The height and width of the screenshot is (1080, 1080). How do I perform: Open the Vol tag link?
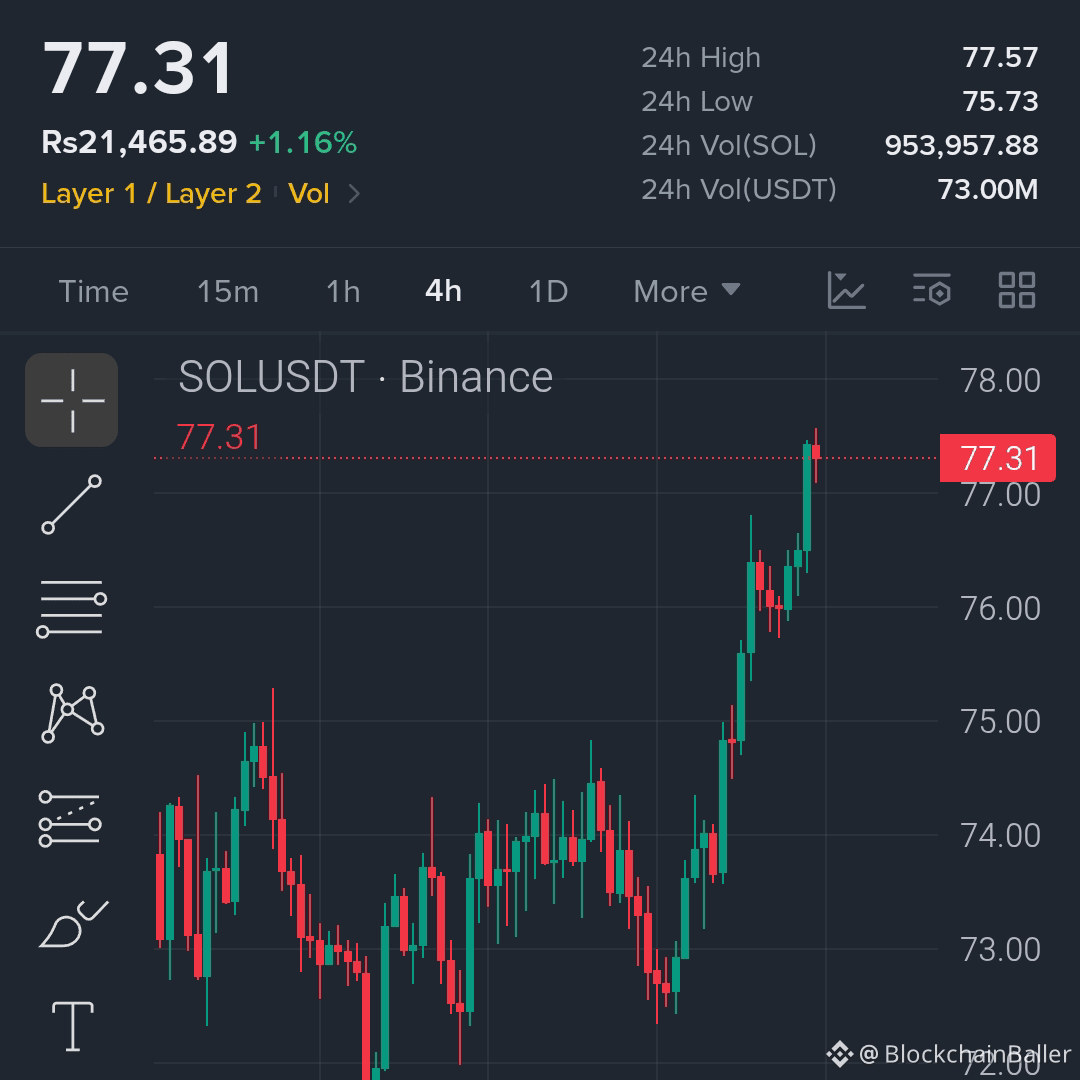pos(309,194)
